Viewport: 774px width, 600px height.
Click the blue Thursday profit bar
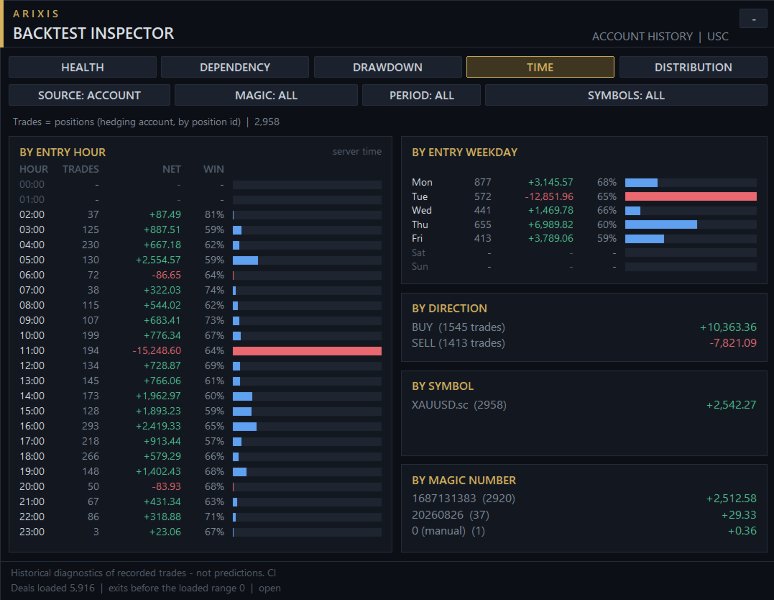click(x=661, y=225)
